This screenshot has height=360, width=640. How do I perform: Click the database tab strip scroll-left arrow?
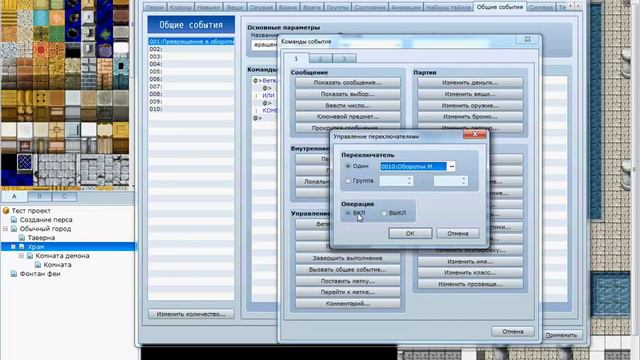point(571,6)
